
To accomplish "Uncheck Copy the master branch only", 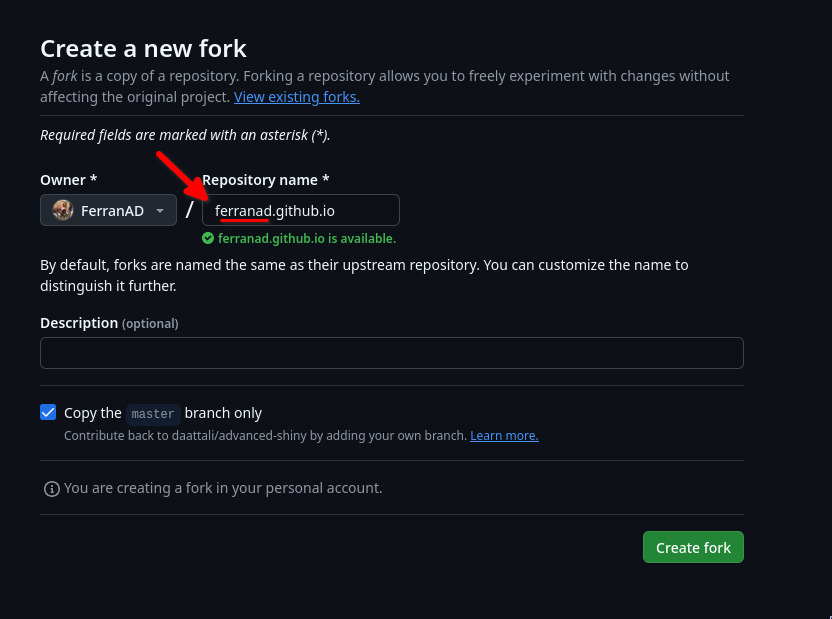I will [x=48, y=412].
